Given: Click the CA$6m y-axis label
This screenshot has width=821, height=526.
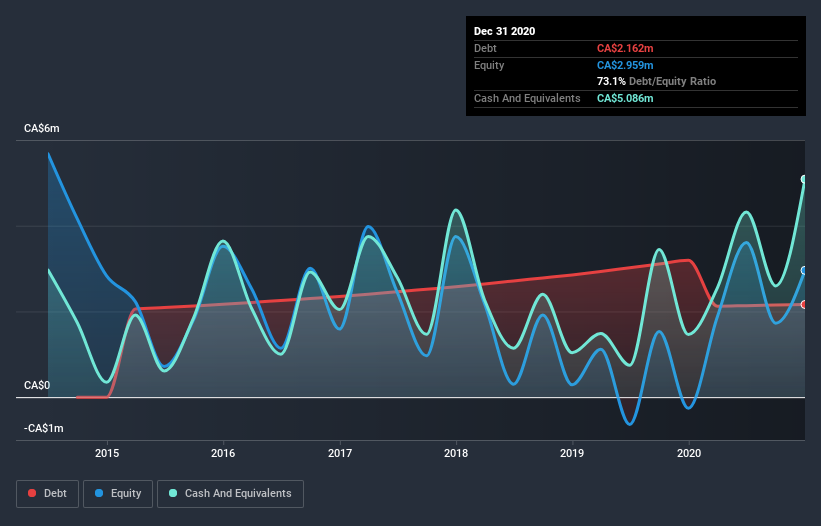Looking at the screenshot, I should pos(42,128).
